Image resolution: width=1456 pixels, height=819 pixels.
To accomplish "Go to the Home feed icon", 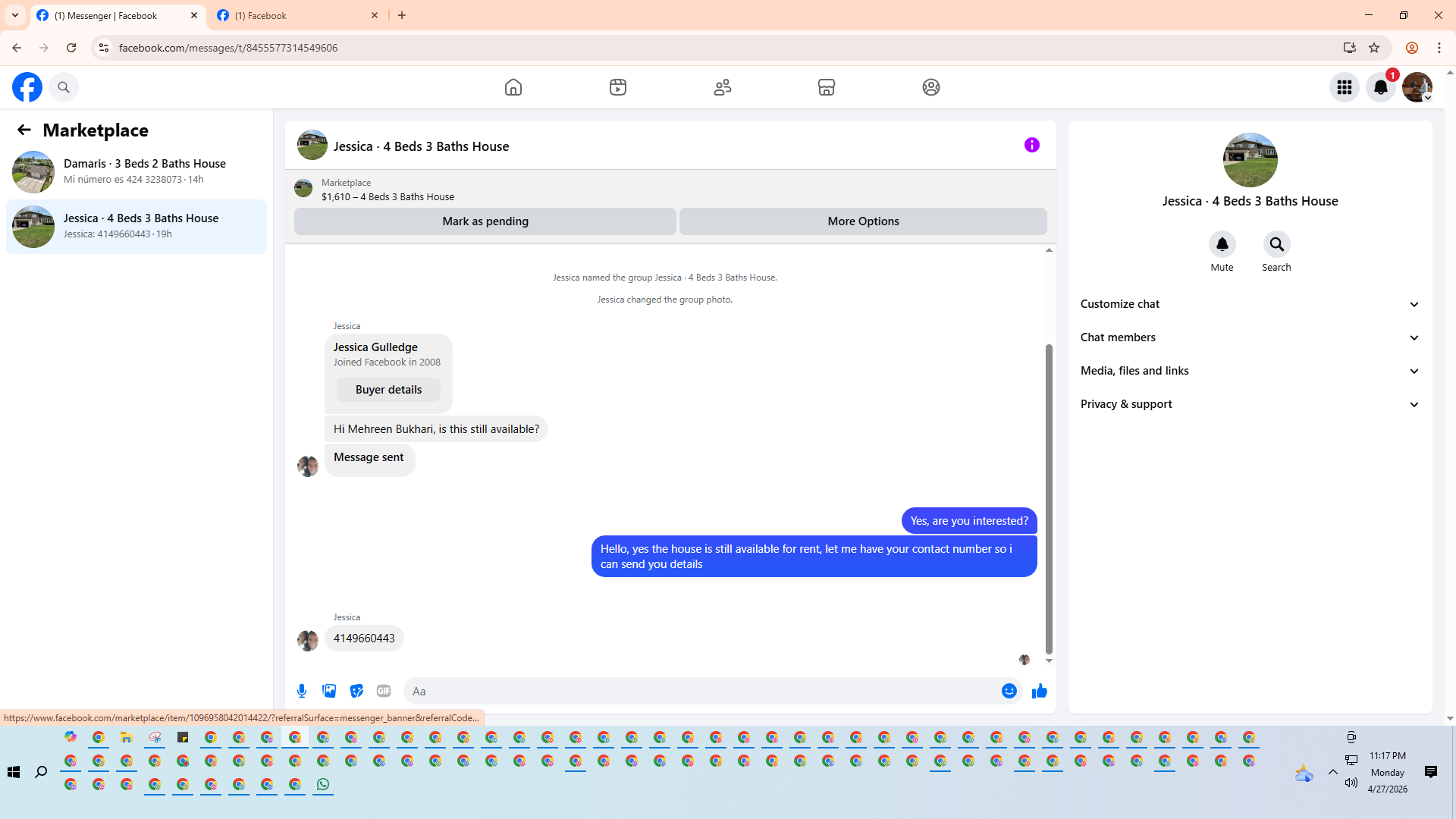I will point(513,87).
